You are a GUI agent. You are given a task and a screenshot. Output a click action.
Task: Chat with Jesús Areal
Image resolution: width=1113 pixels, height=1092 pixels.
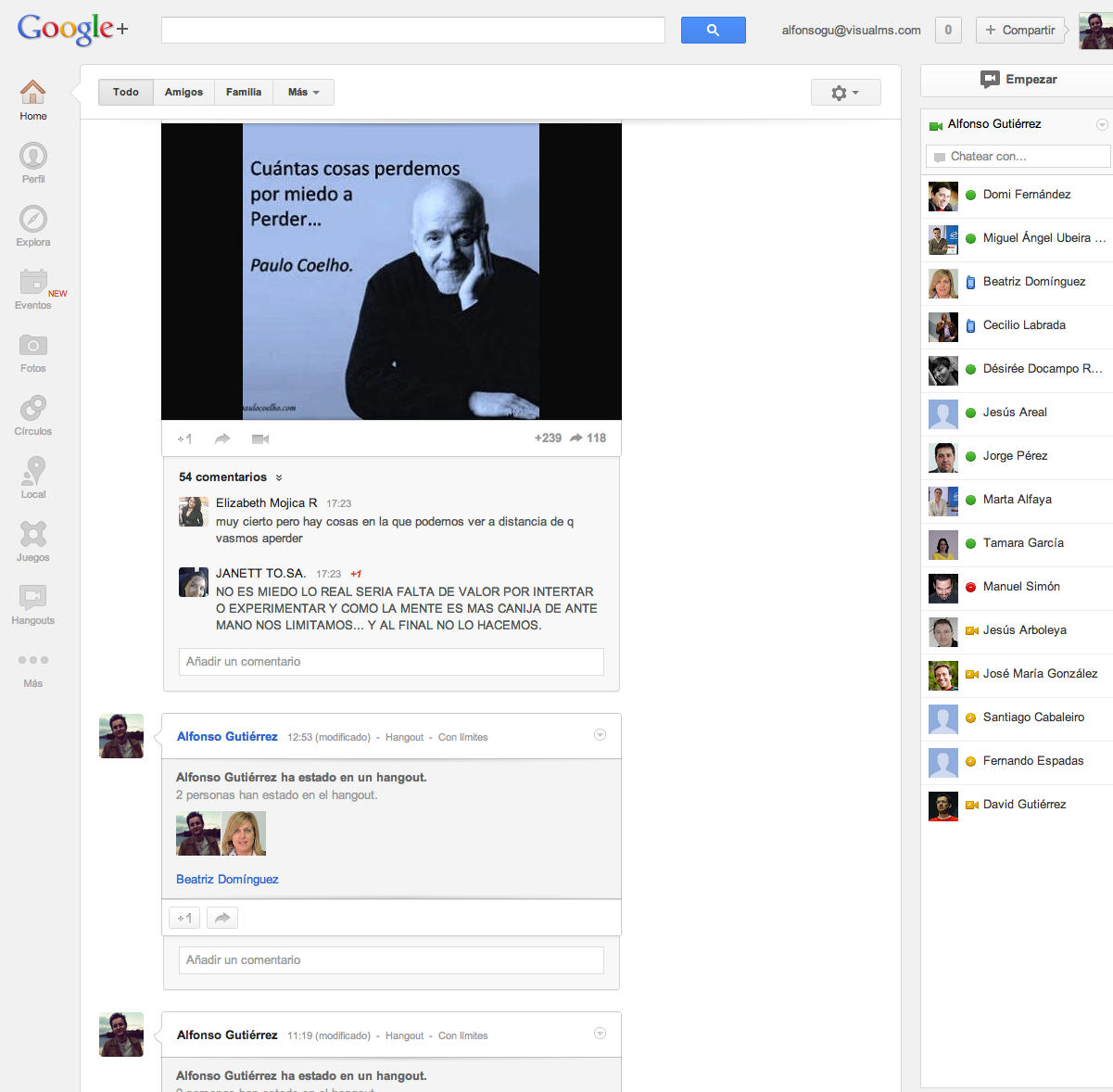(1017, 413)
